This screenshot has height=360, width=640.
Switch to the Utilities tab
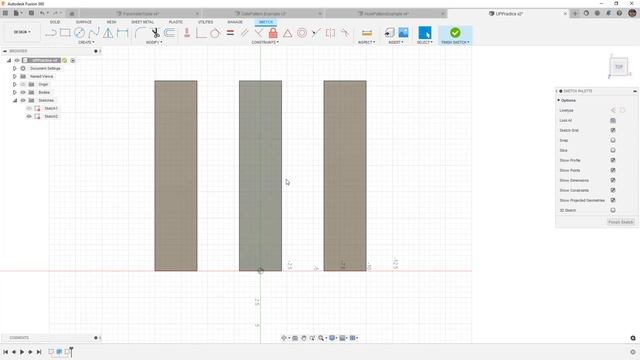(x=206, y=22)
